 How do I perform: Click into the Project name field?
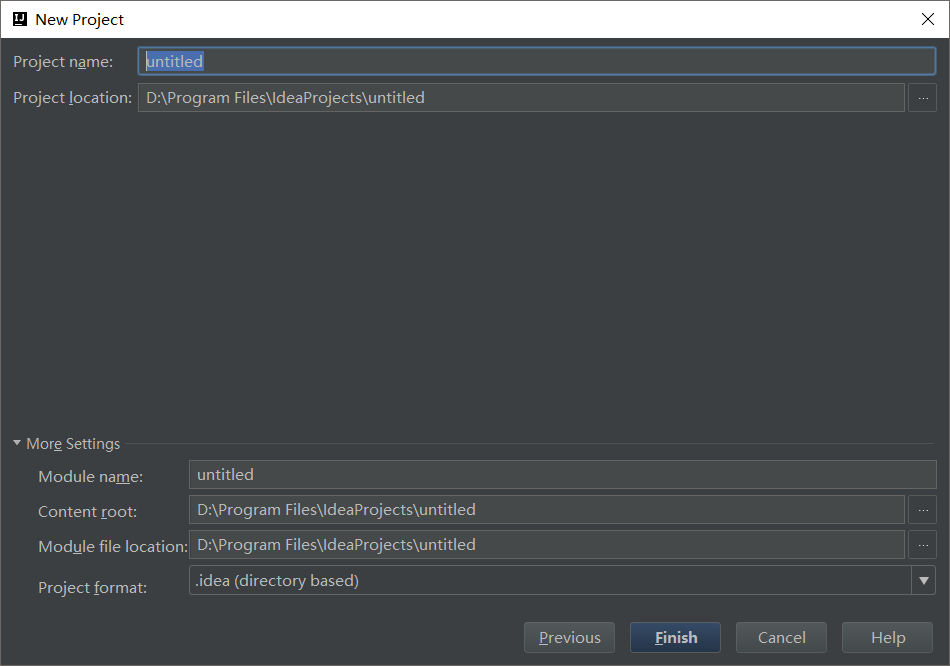(536, 62)
